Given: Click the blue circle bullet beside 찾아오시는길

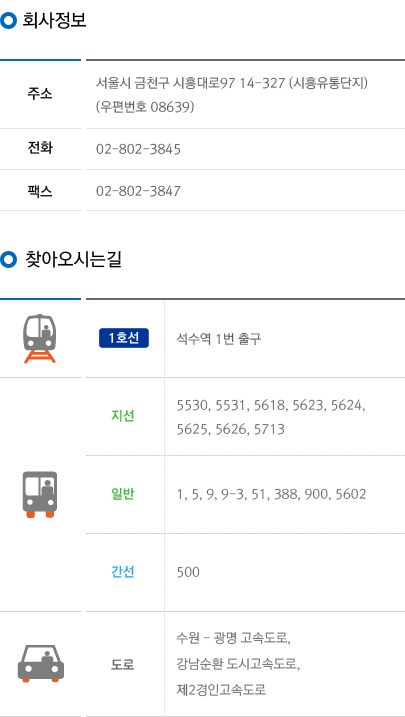Looking at the screenshot, I should click(x=8, y=260).
